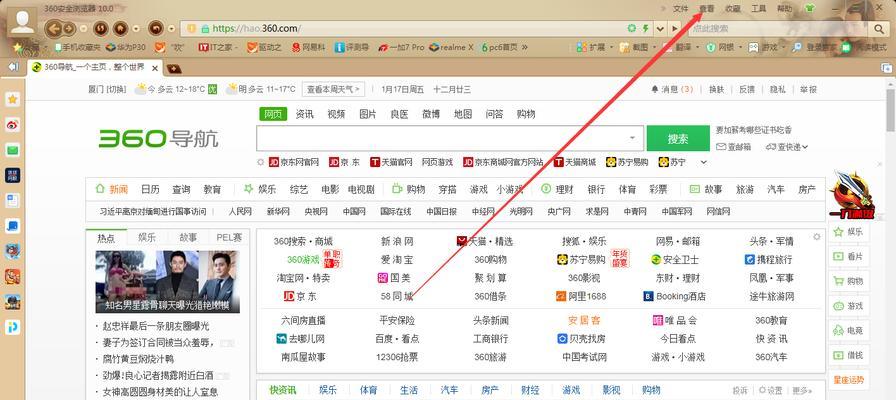896x400 pixels.
Task: Open 购物 cart shortcut on right panel
Action: tap(849, 281)
